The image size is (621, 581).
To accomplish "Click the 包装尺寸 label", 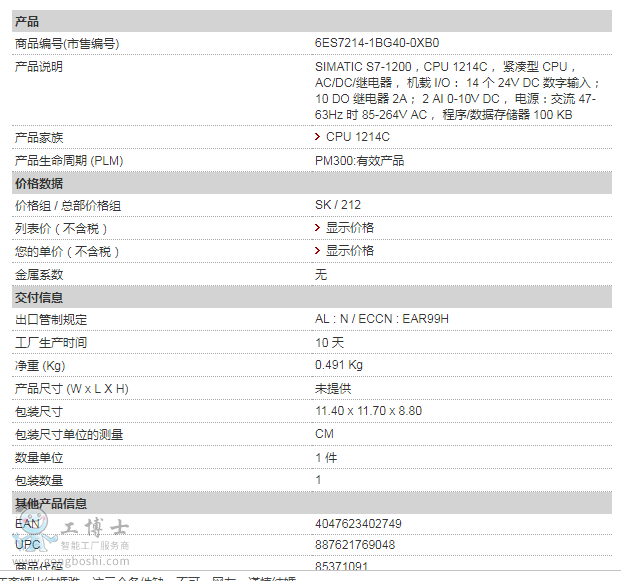I will pyautogui.click(x=39, y=412).
